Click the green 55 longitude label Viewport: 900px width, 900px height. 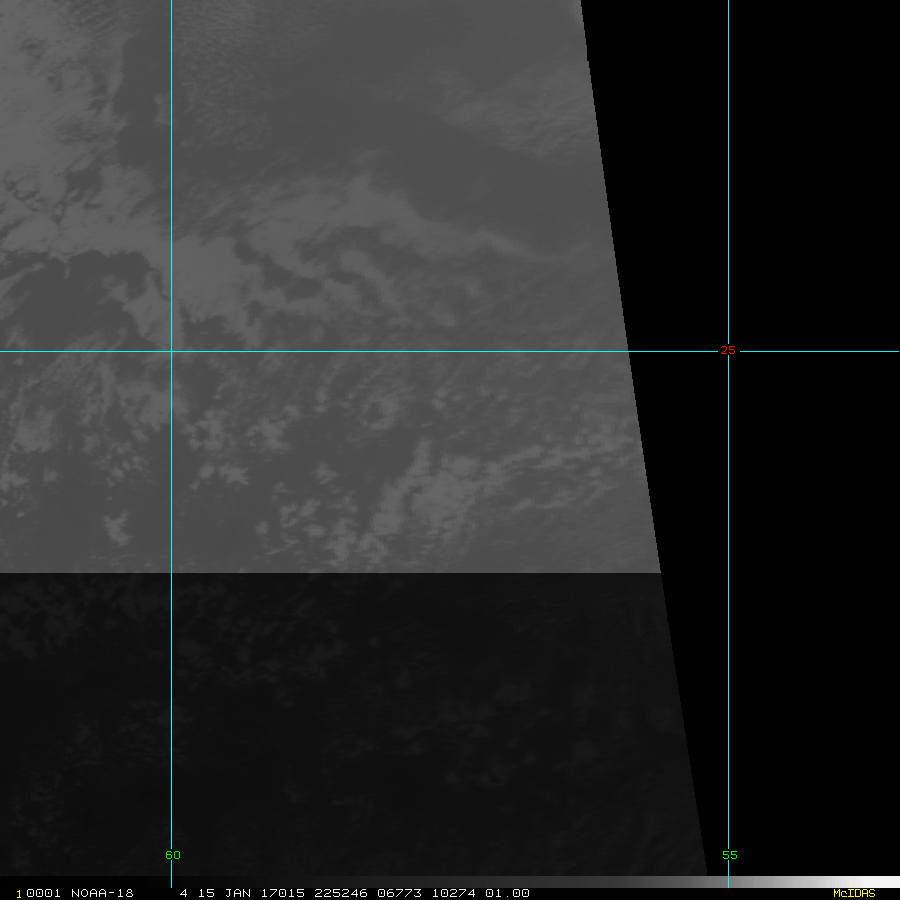(x=730, y=855)
